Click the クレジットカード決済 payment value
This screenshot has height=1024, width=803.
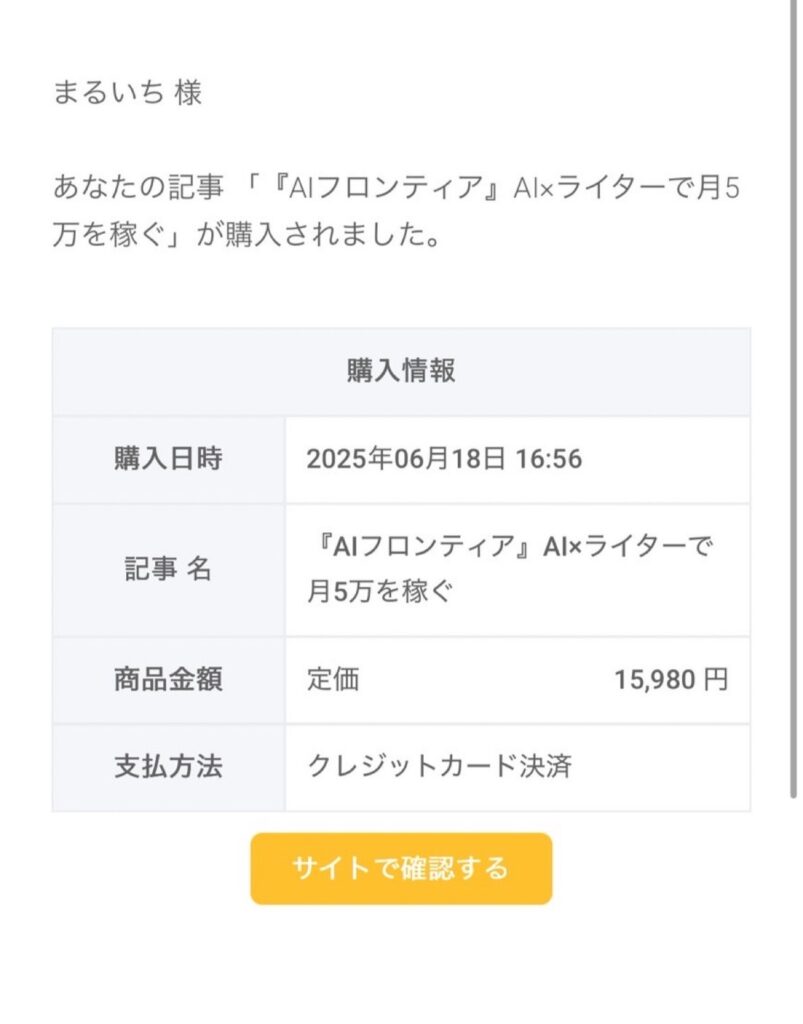[x=439, y=766]
